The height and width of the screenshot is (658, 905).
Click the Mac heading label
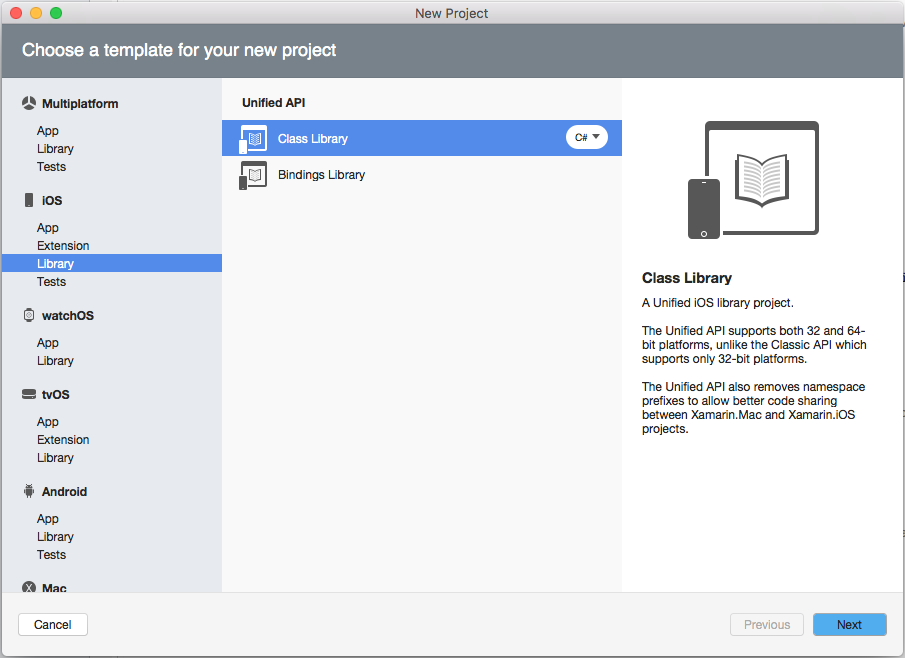click(x=54, y=588)
